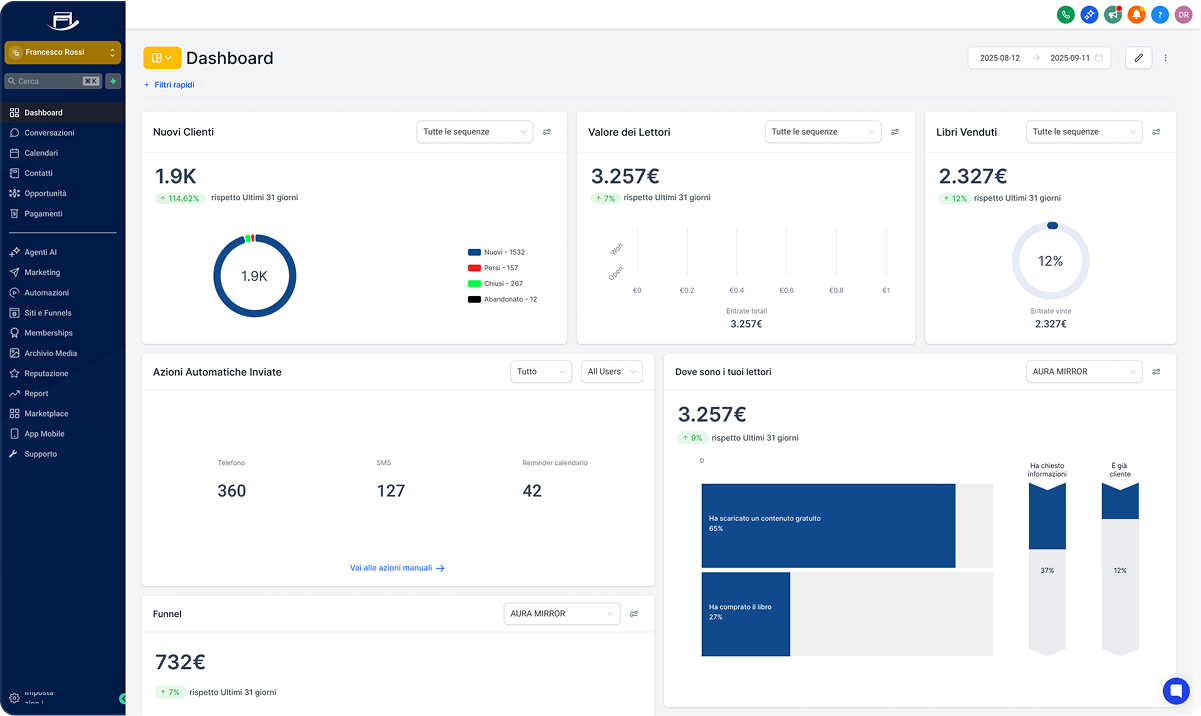Open the Funnel card AURA MIRROR dropdown
The height and width of the screenshot is (716, 1201).
pyautogui.click(x=561, y=614)
